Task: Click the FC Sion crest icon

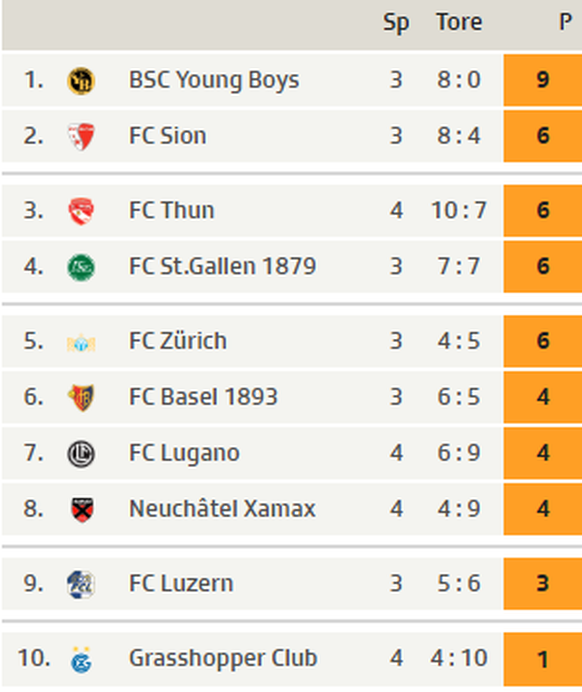Action: (81, 136)
